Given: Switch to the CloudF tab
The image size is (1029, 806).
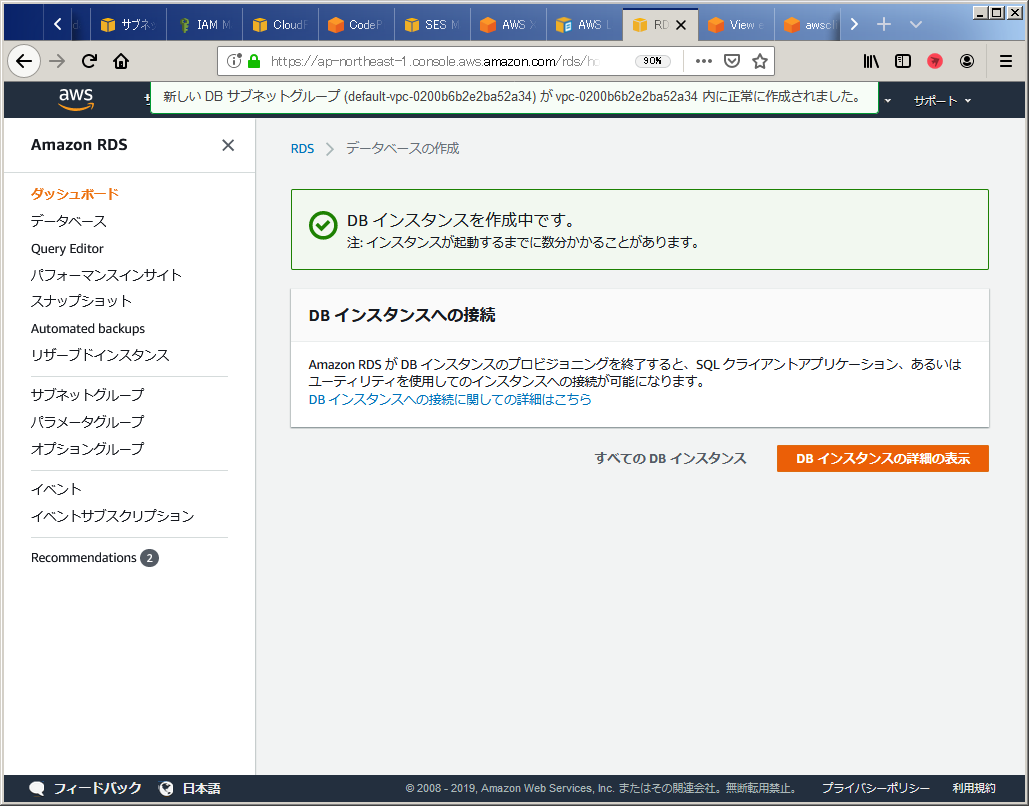Looking at the screenshot, I should tap(281, 25).
